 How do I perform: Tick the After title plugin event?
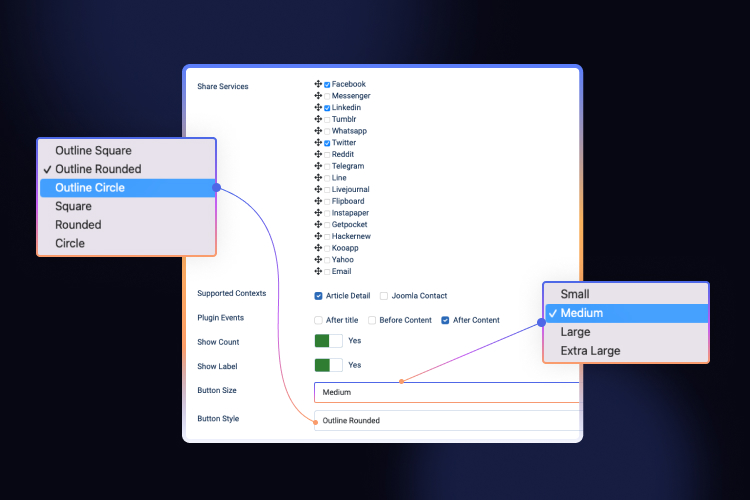coord(319,320)
